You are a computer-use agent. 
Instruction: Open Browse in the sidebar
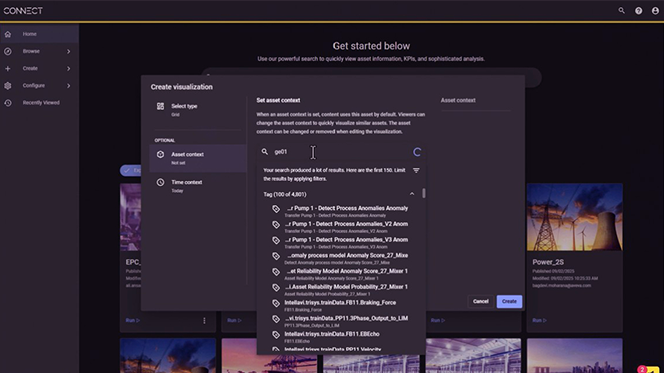click(39, 51)
